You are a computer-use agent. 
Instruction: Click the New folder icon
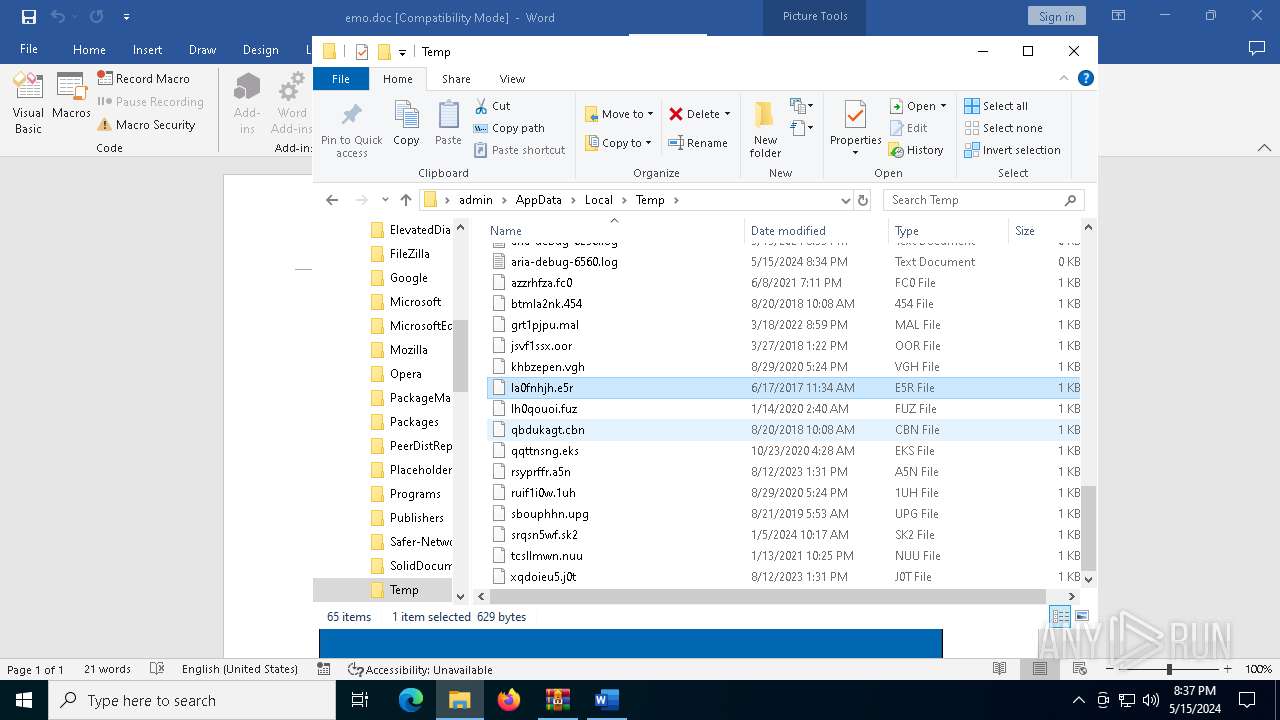pos(764,113)
